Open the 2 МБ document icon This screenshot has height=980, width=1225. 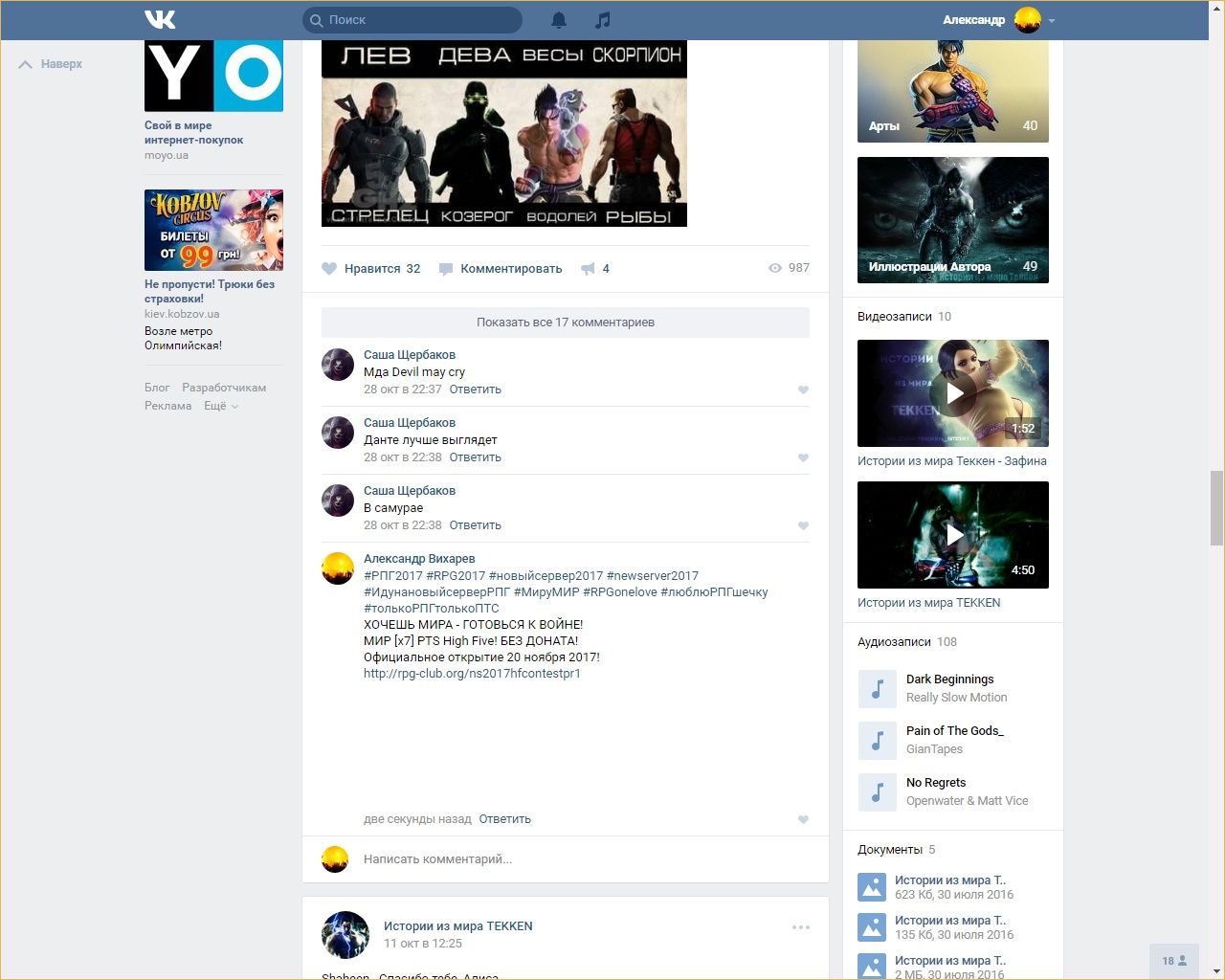point(872,967)
